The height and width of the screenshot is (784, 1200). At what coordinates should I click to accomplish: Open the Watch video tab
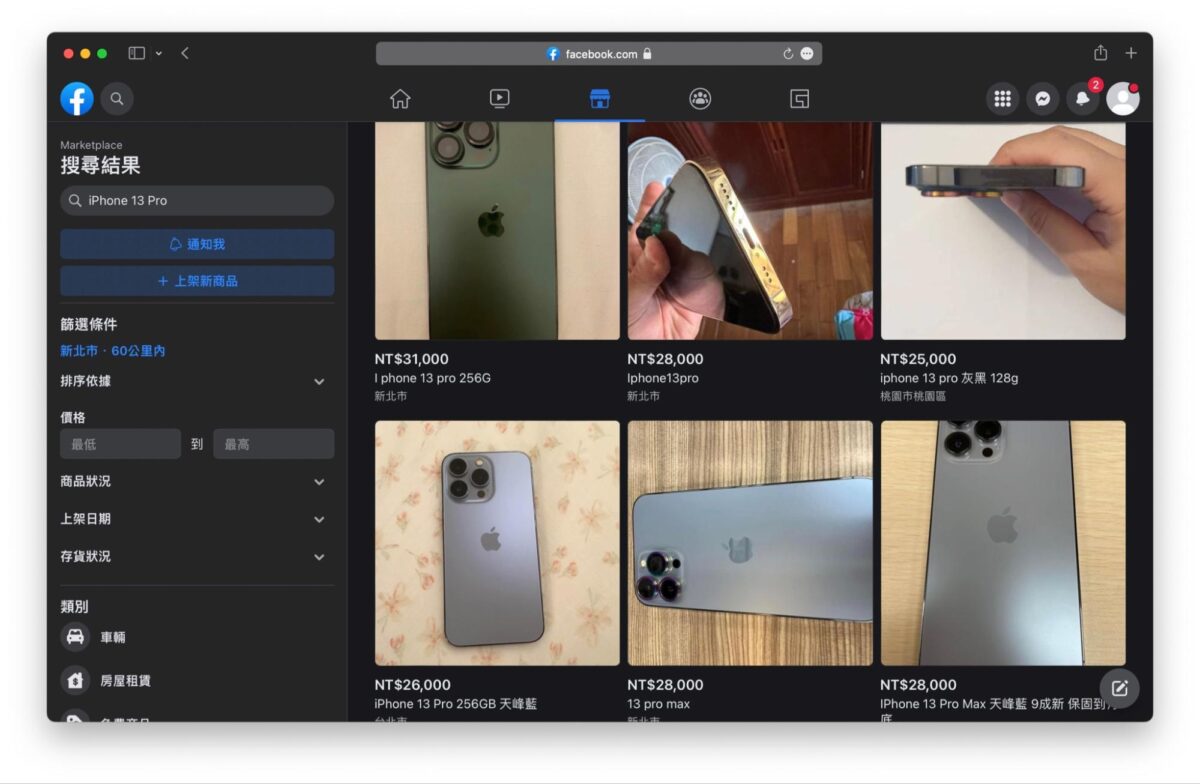(500, 98)
